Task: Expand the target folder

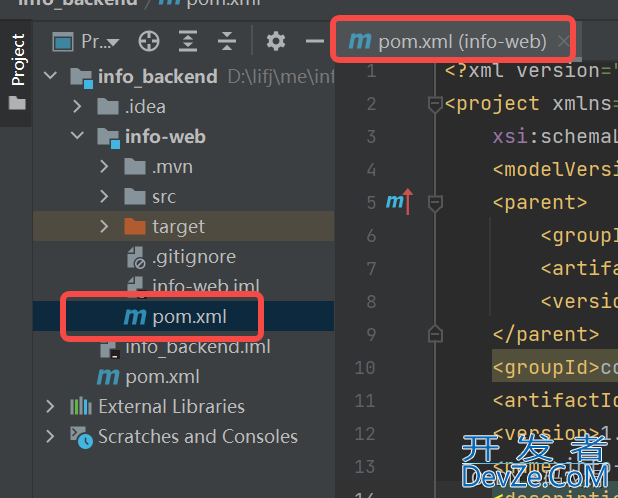Action: coord(104,226)
